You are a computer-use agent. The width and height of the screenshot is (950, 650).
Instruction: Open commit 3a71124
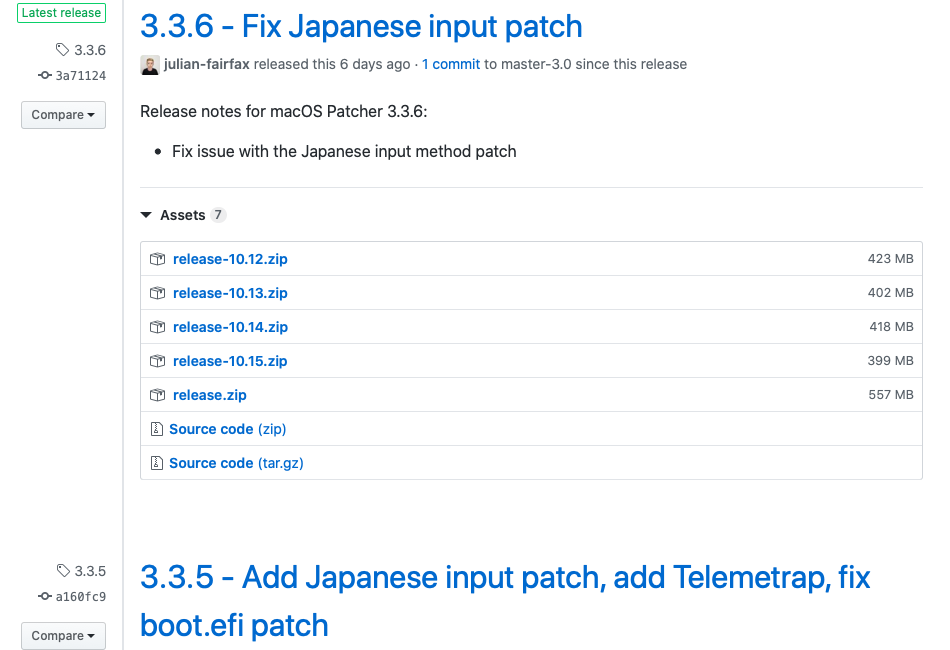click(x=80, y=75)
